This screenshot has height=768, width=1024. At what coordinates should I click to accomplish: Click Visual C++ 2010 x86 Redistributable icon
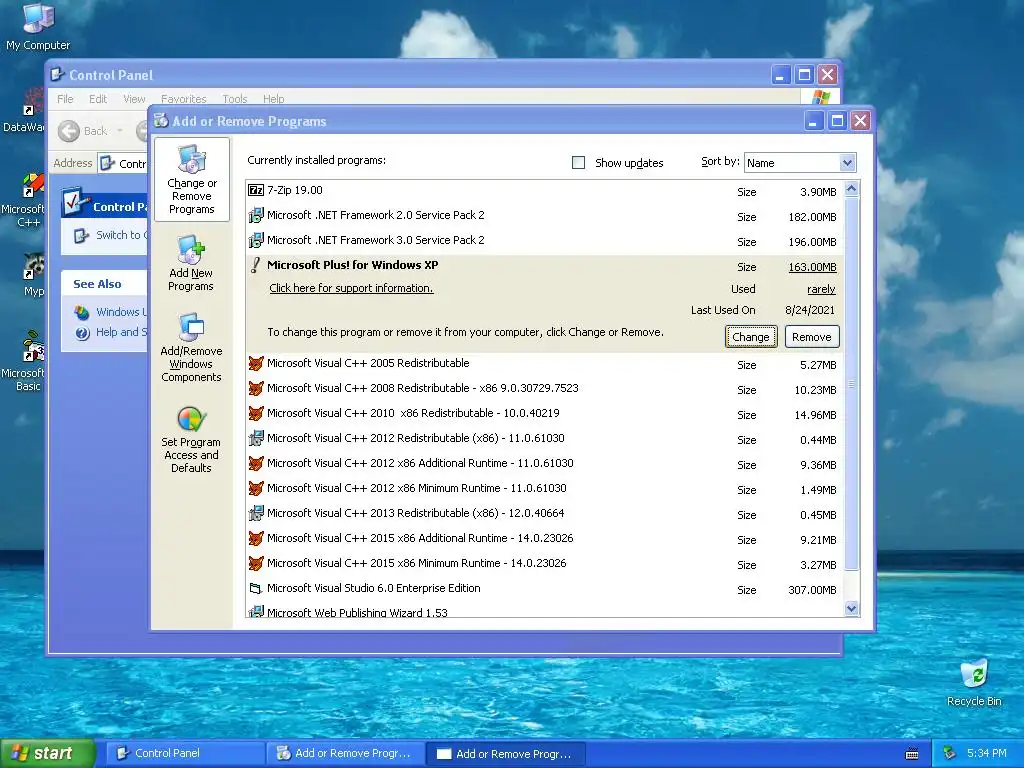pyautogui.click(x=256, y=413)
